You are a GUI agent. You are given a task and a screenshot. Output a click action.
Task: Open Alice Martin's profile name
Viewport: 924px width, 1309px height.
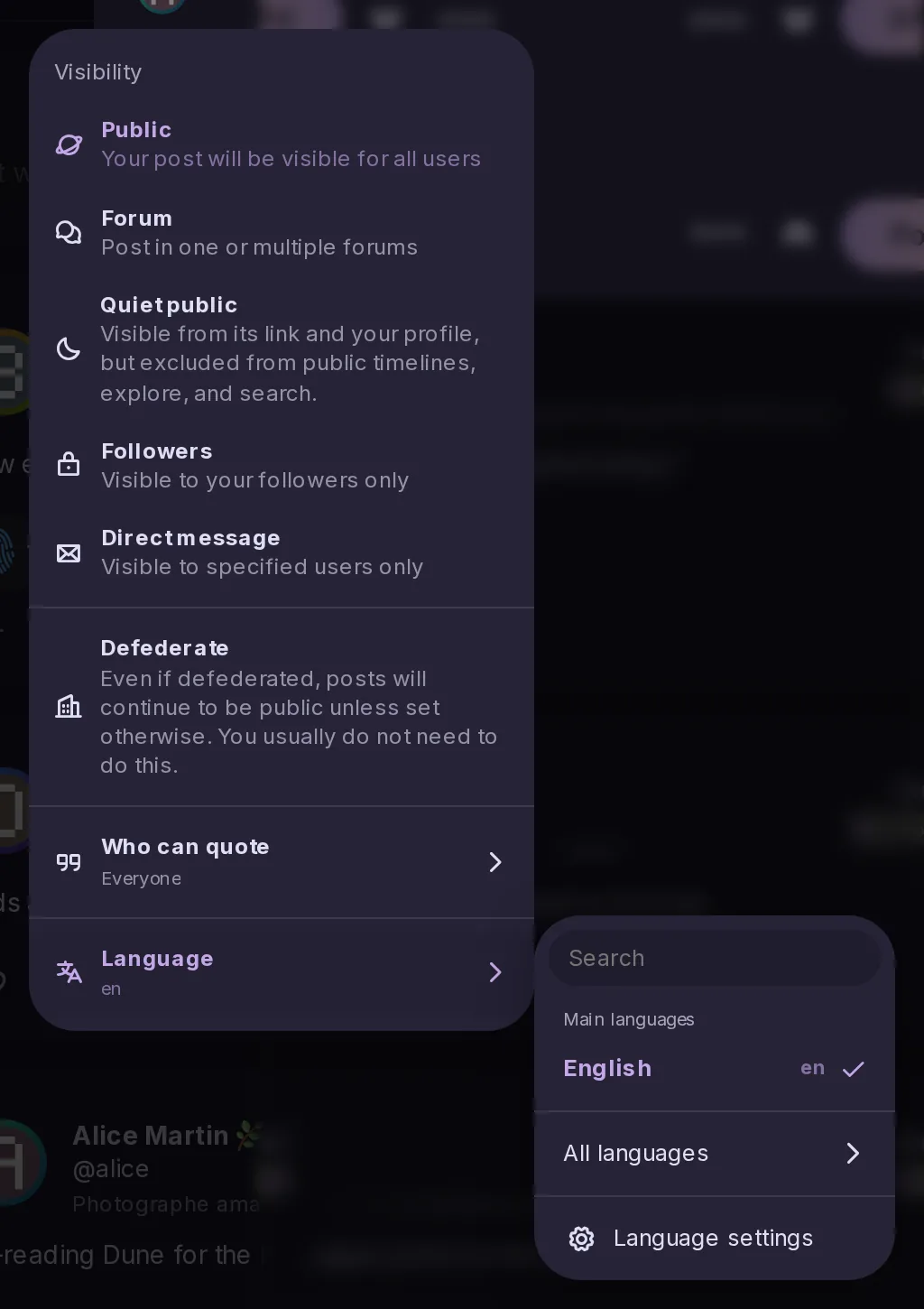tap(151, 1136)
